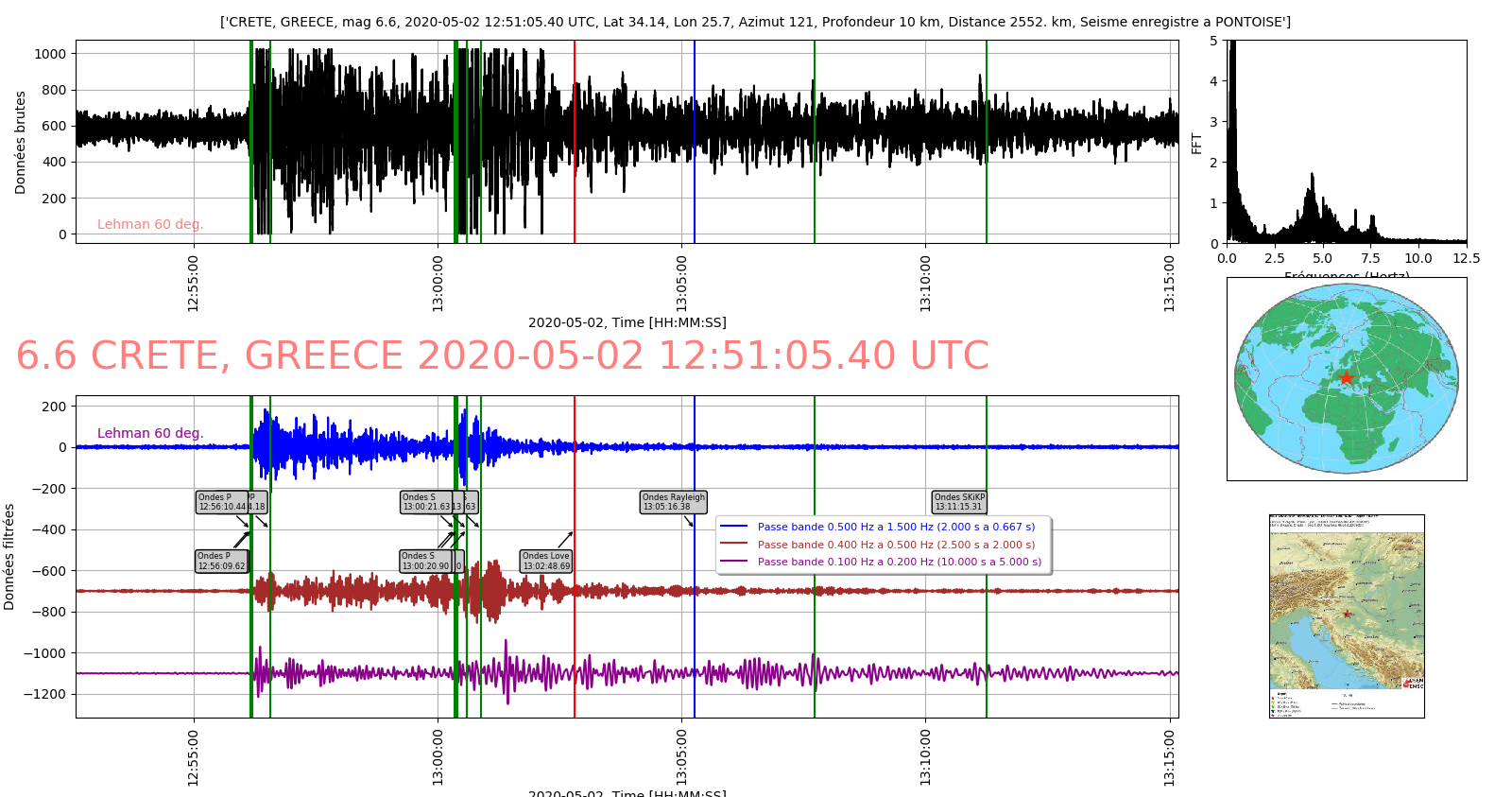Click the Données brutes y-axis label
The image size is (1512, 797).
point(20,143)
